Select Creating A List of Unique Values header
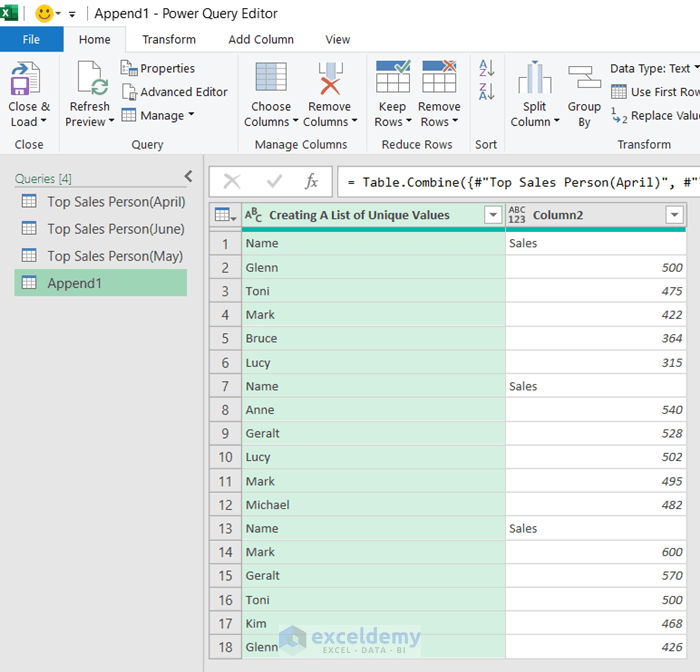Viewport: 700px width, 672px height. [x=359, y=215]
